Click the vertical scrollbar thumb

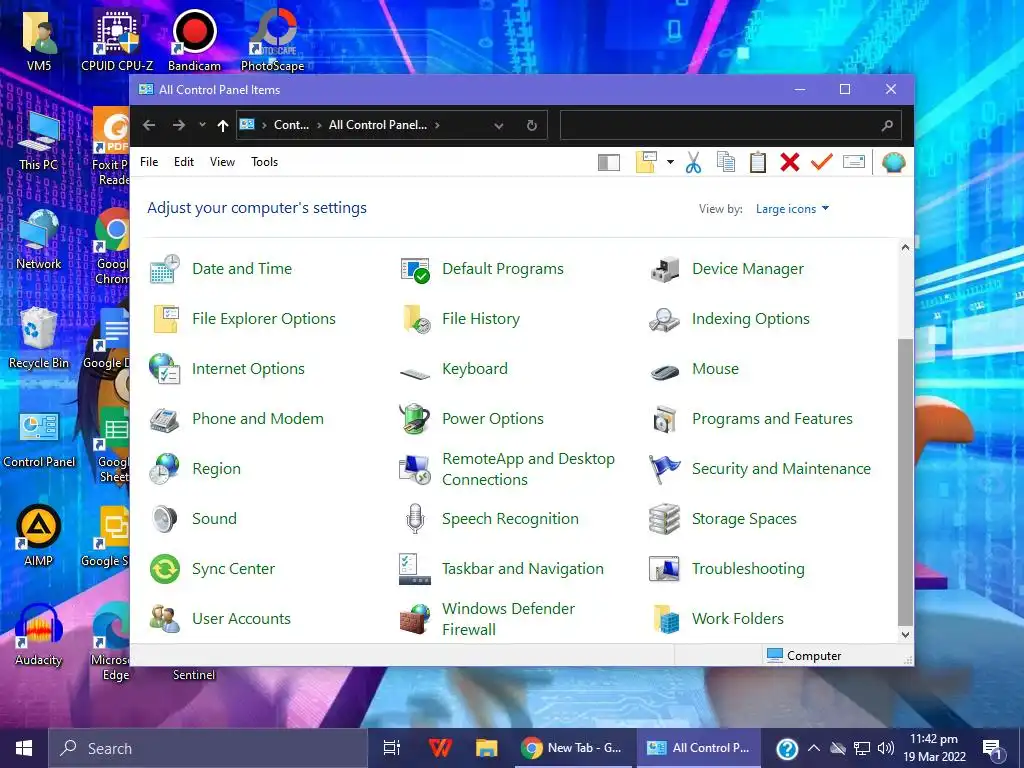[904, 482]
